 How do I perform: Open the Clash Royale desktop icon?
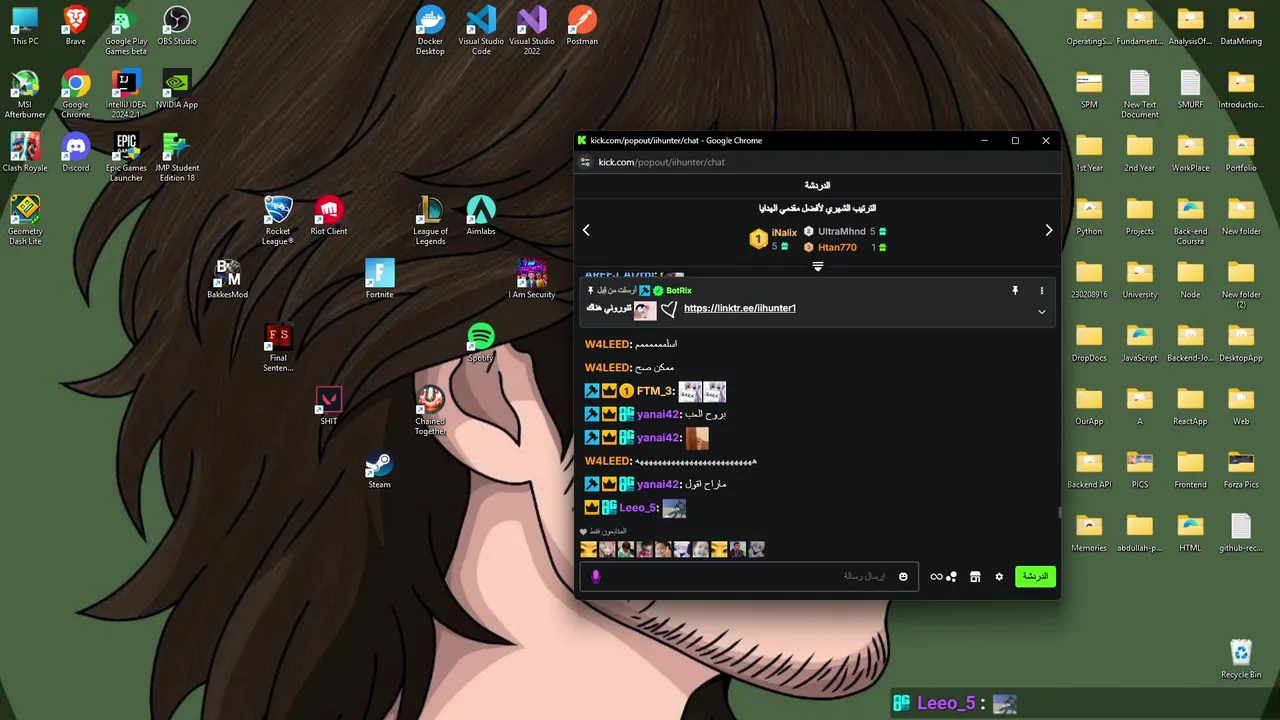pos(25,153)
